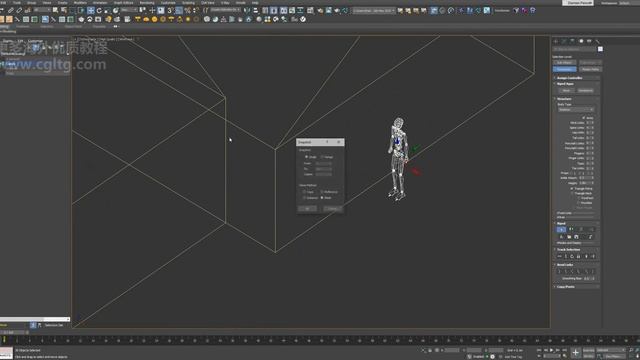Select Single radio in Snapshot dialog
The height and width of the screenshot is (360, 640).
tap(307, 157)
